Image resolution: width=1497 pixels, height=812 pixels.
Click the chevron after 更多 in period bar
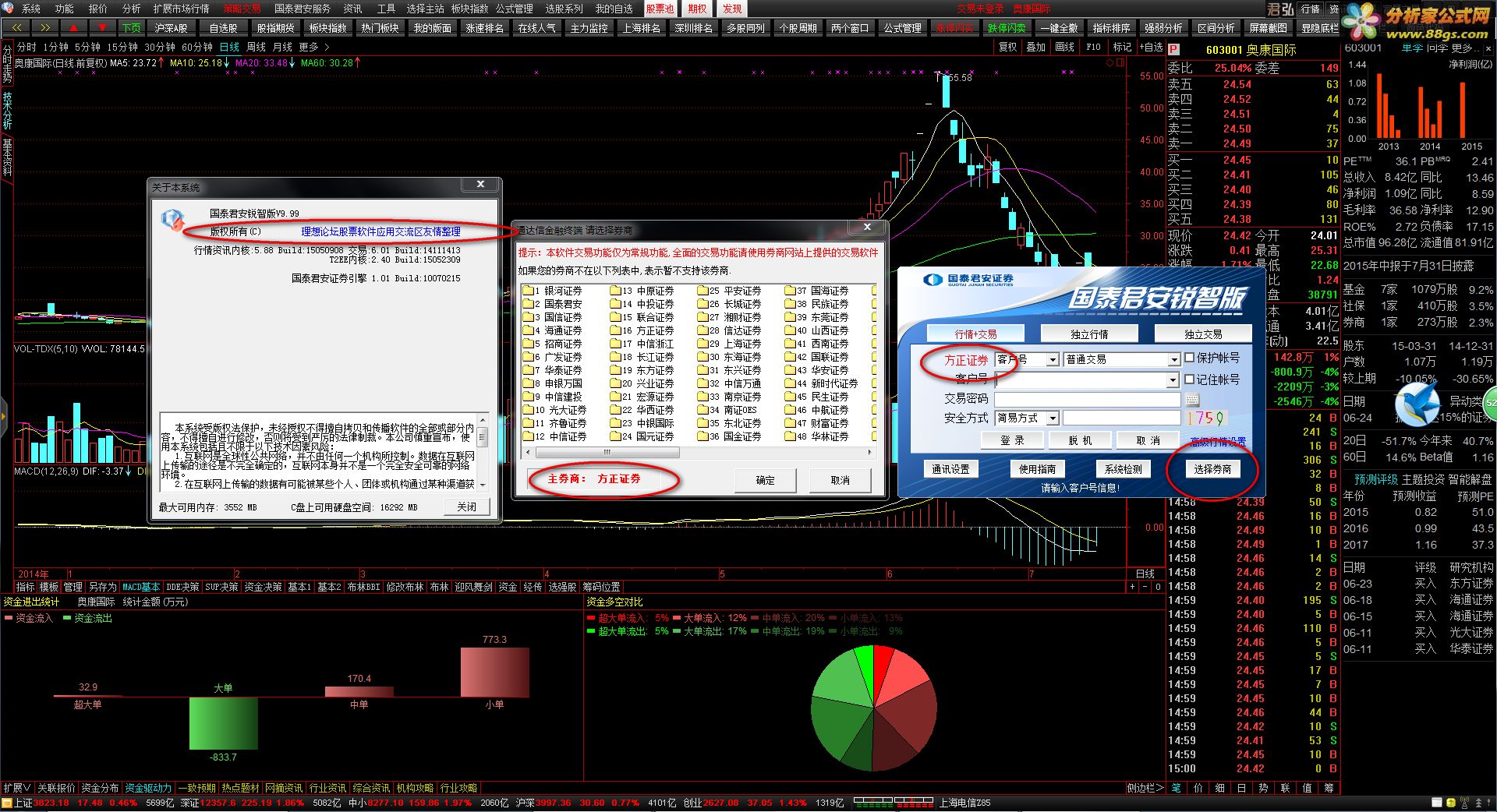point(327,48)
